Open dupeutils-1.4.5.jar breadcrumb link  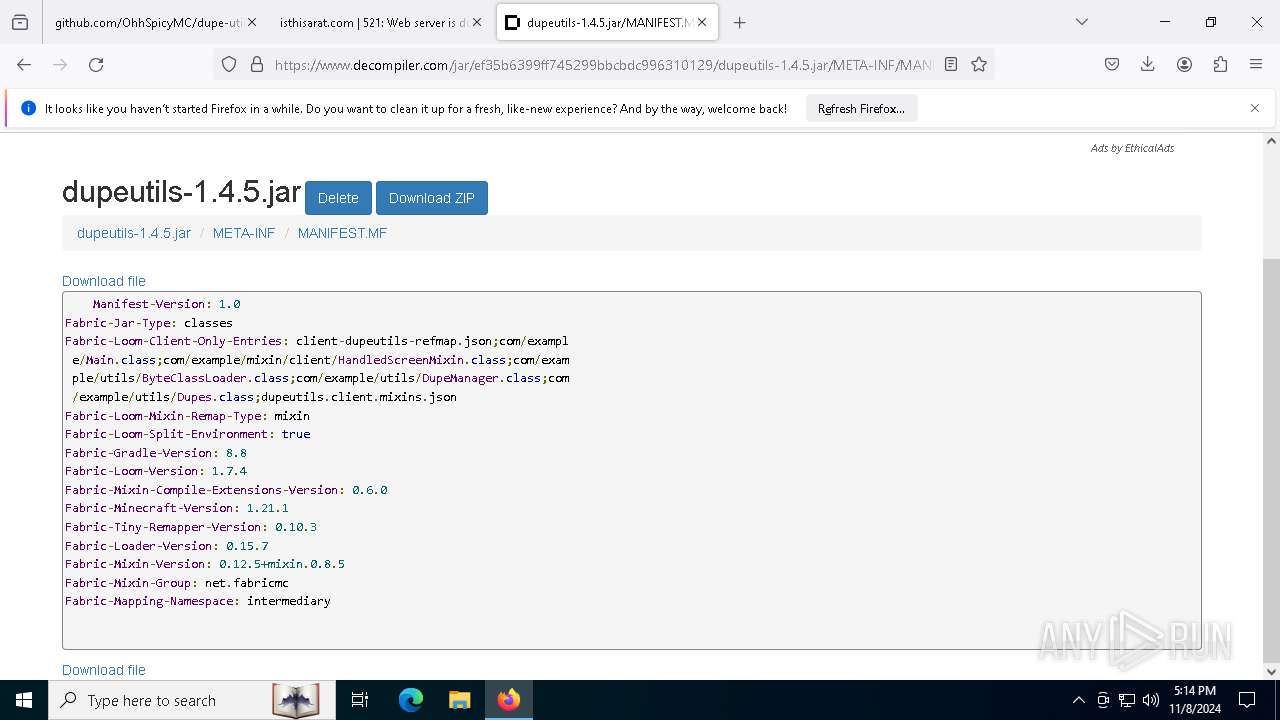pyautogui.click(x=134, y=233)
